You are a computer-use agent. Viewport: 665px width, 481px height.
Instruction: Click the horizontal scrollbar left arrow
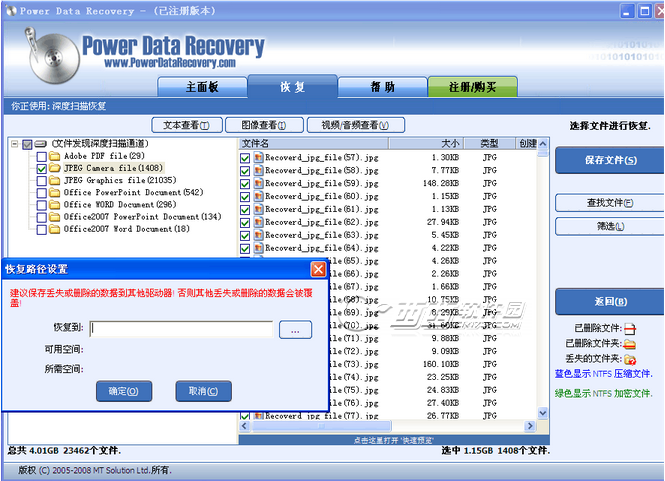tap(245, 426)
